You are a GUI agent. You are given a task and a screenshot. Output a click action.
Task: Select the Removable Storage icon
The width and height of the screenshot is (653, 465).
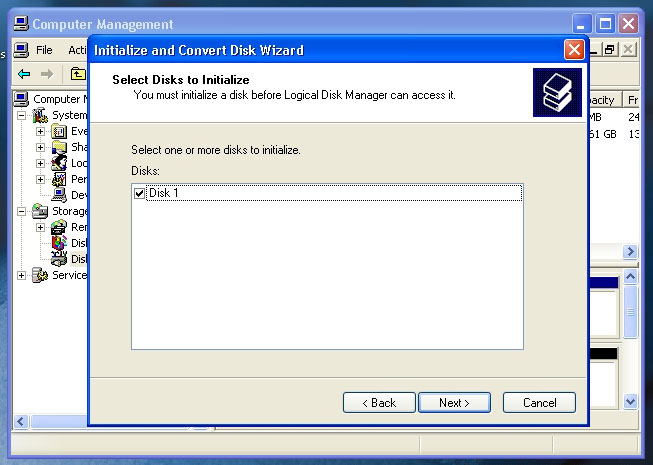[x=59, y=227]
